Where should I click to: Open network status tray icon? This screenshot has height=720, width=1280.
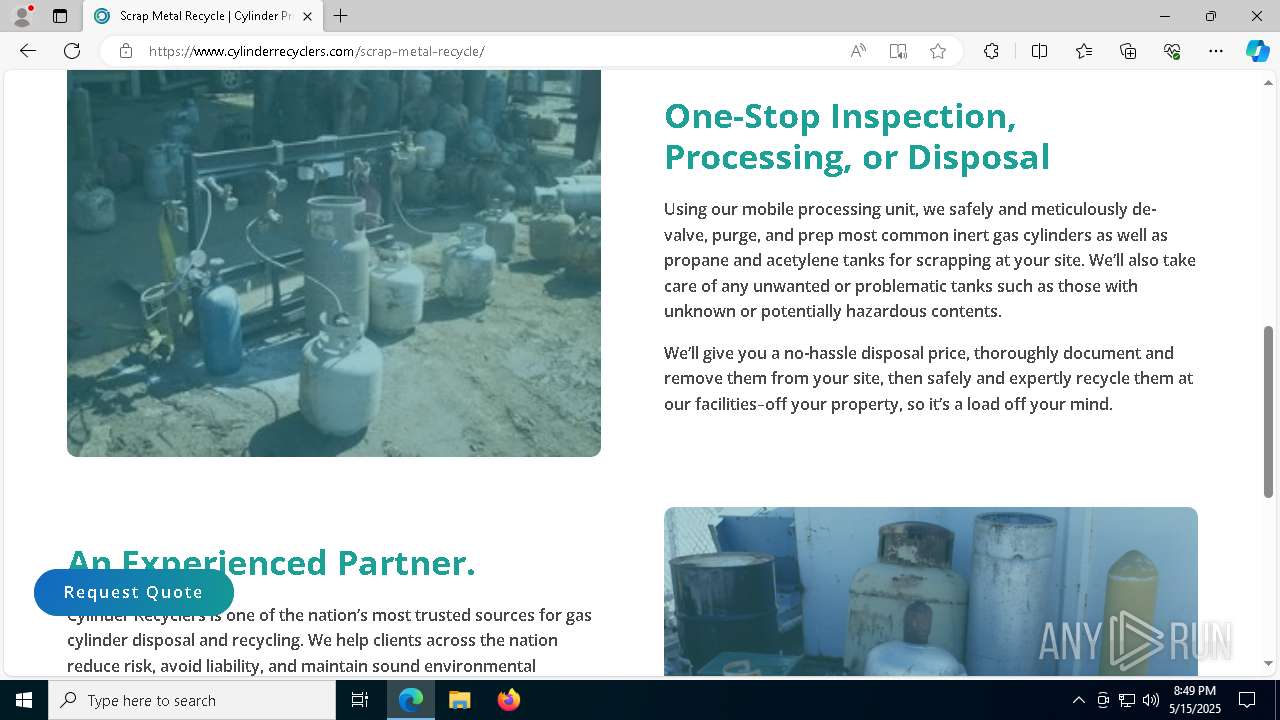coord(1127,700)
